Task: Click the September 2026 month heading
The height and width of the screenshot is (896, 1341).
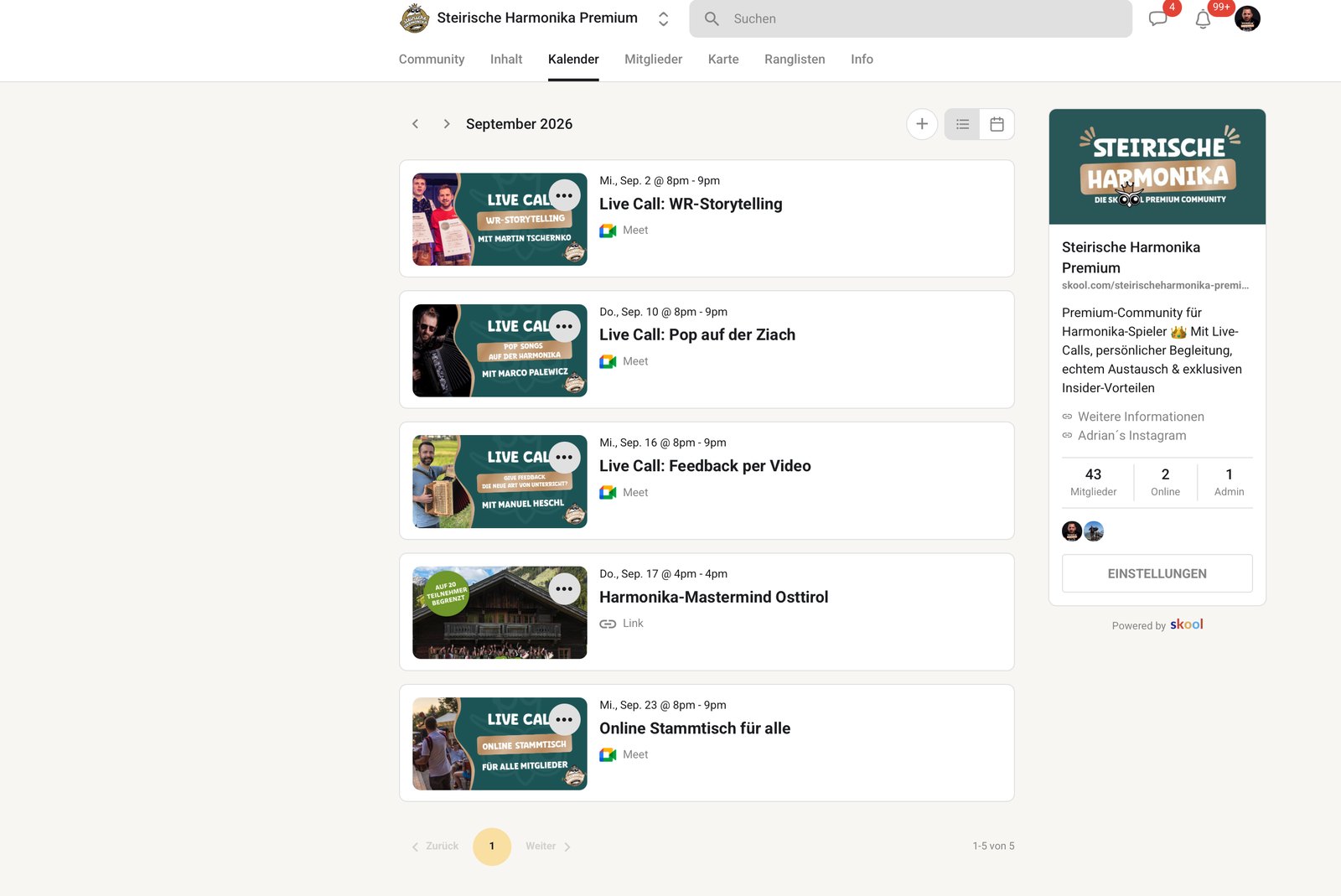Action: pyautogui.click(x=519, y=124)
